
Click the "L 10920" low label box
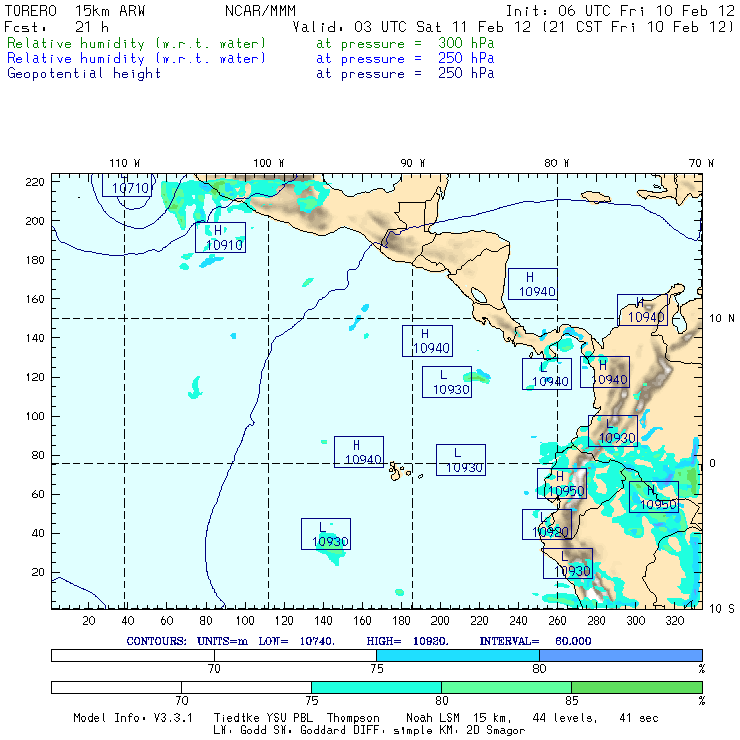(x=547, y=524)
